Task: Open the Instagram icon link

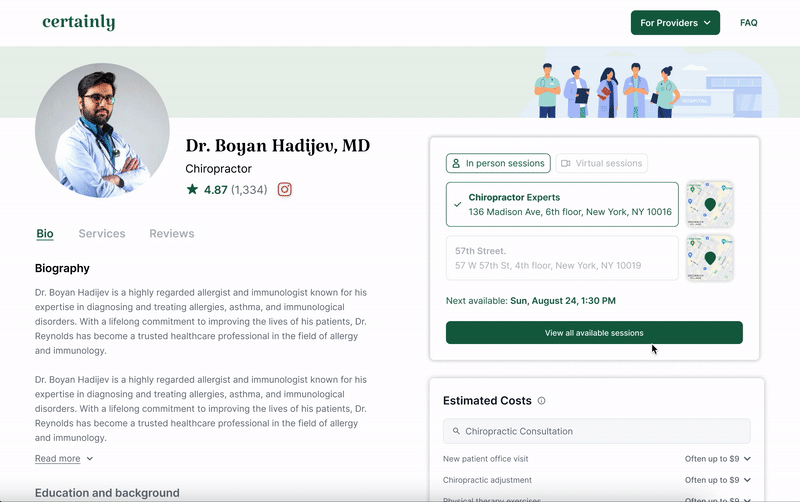Action: [285, 189]
